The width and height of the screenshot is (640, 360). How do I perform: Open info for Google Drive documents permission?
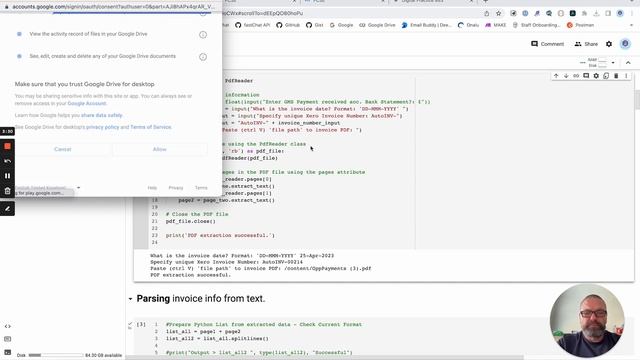tap(203, 57)
